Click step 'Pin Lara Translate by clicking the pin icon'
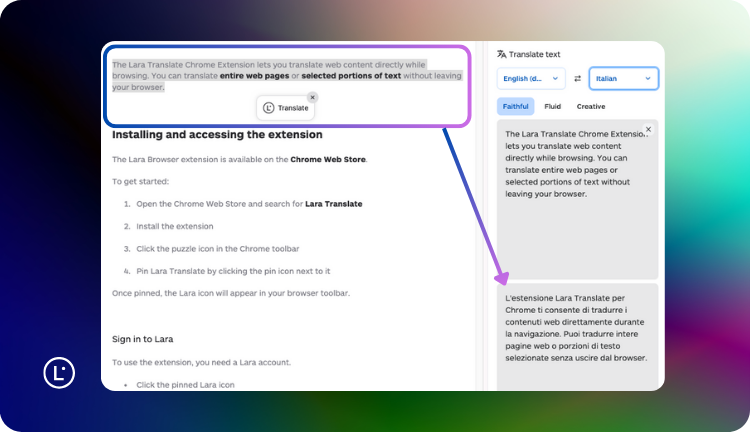This screenshot has width=750, height=432. [x=233, y=271]
